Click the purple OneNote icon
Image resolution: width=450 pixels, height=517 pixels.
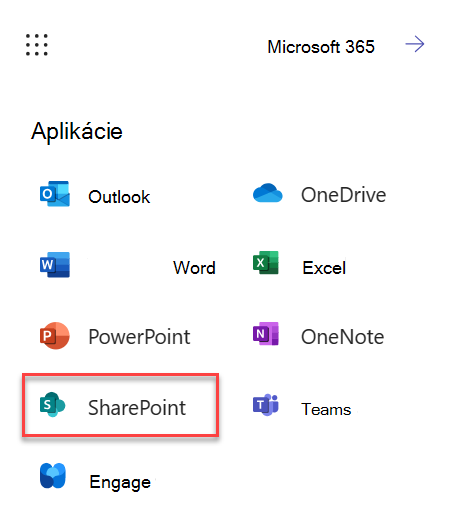tap(266, 333)
